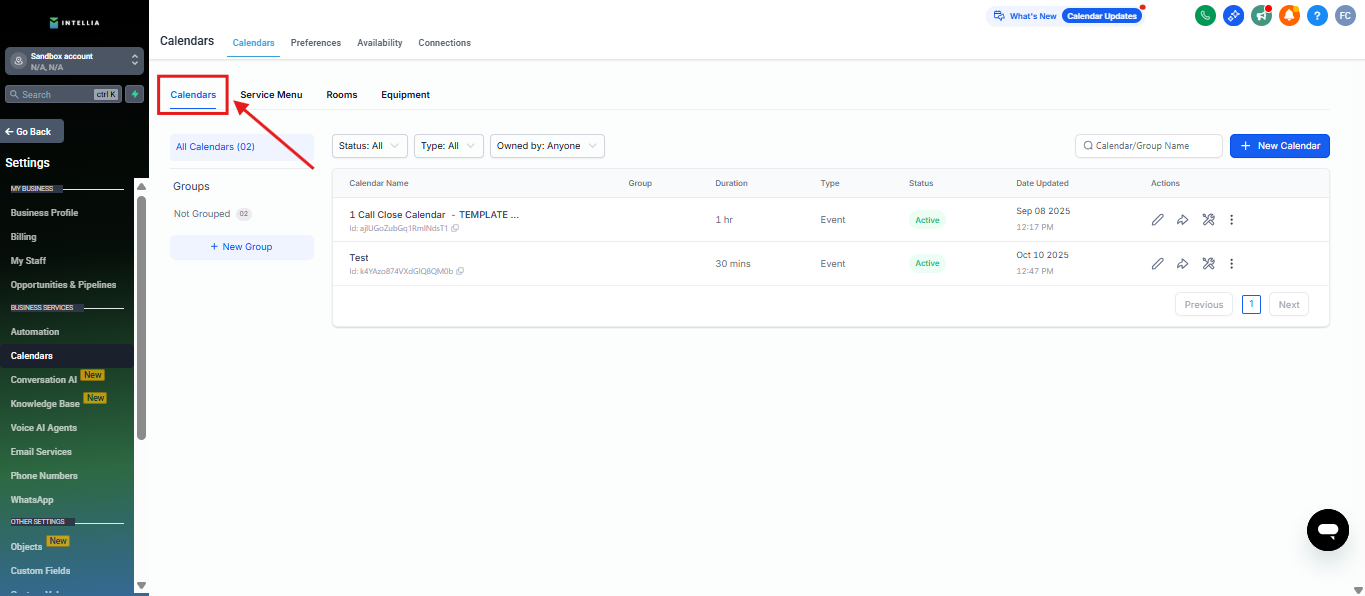1365x596 pixels.
Task: Open three-dot menu for 1 Call Close Calendar
Action: [1232, 220]
